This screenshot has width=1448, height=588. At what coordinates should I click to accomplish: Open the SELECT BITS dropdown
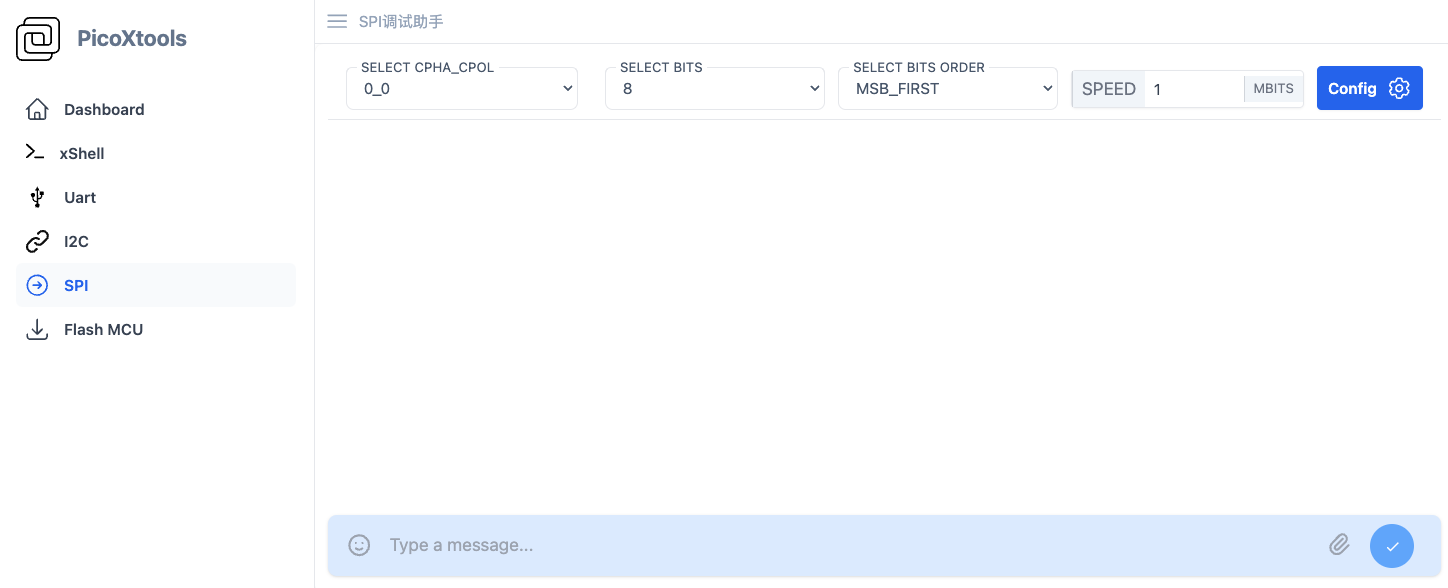click(x=715, y=88)
